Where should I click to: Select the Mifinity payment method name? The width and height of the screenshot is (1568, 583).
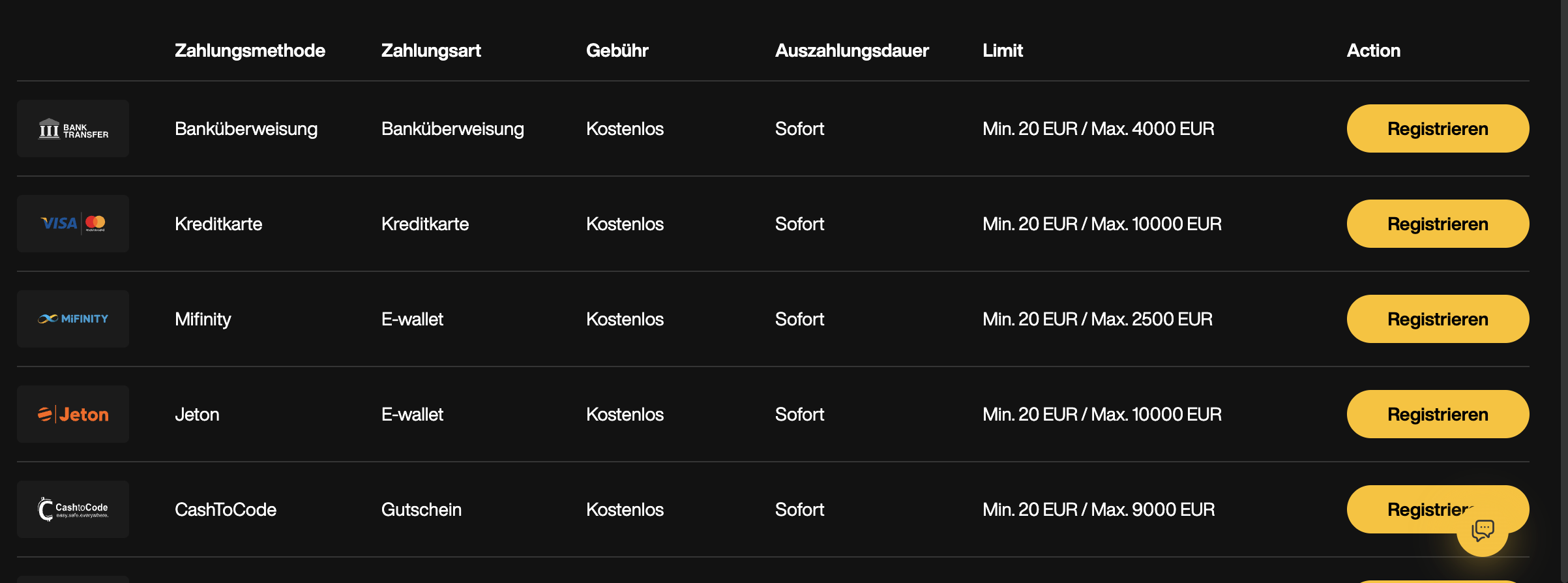coord(203,320)
